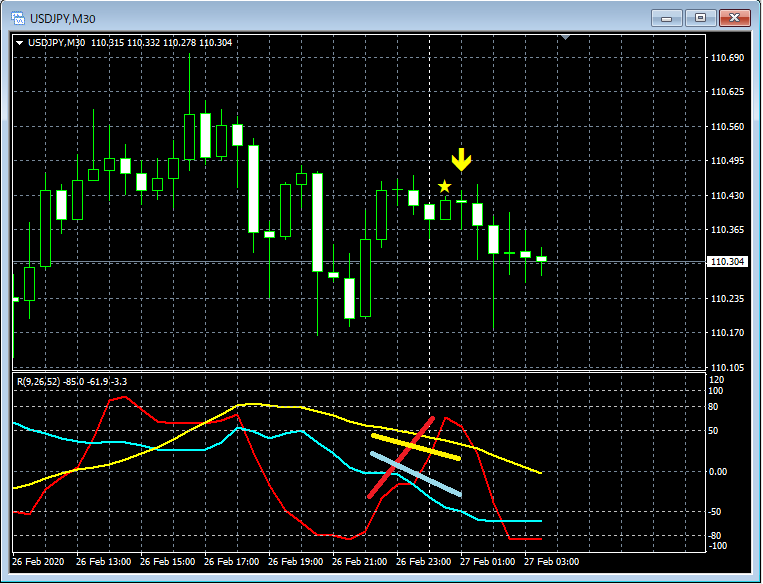Click the 27 Feb 03:00 time label
763x584 pixels.
click(x=551, y=562)
